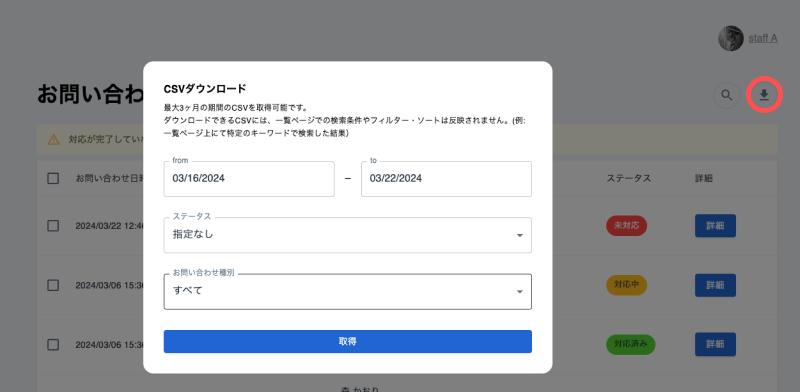Open 詳細 for the 未対応 row
Image resolution: width=800 pixels, height=392 pixels.
pyautogui.click(x=715, y=226)
